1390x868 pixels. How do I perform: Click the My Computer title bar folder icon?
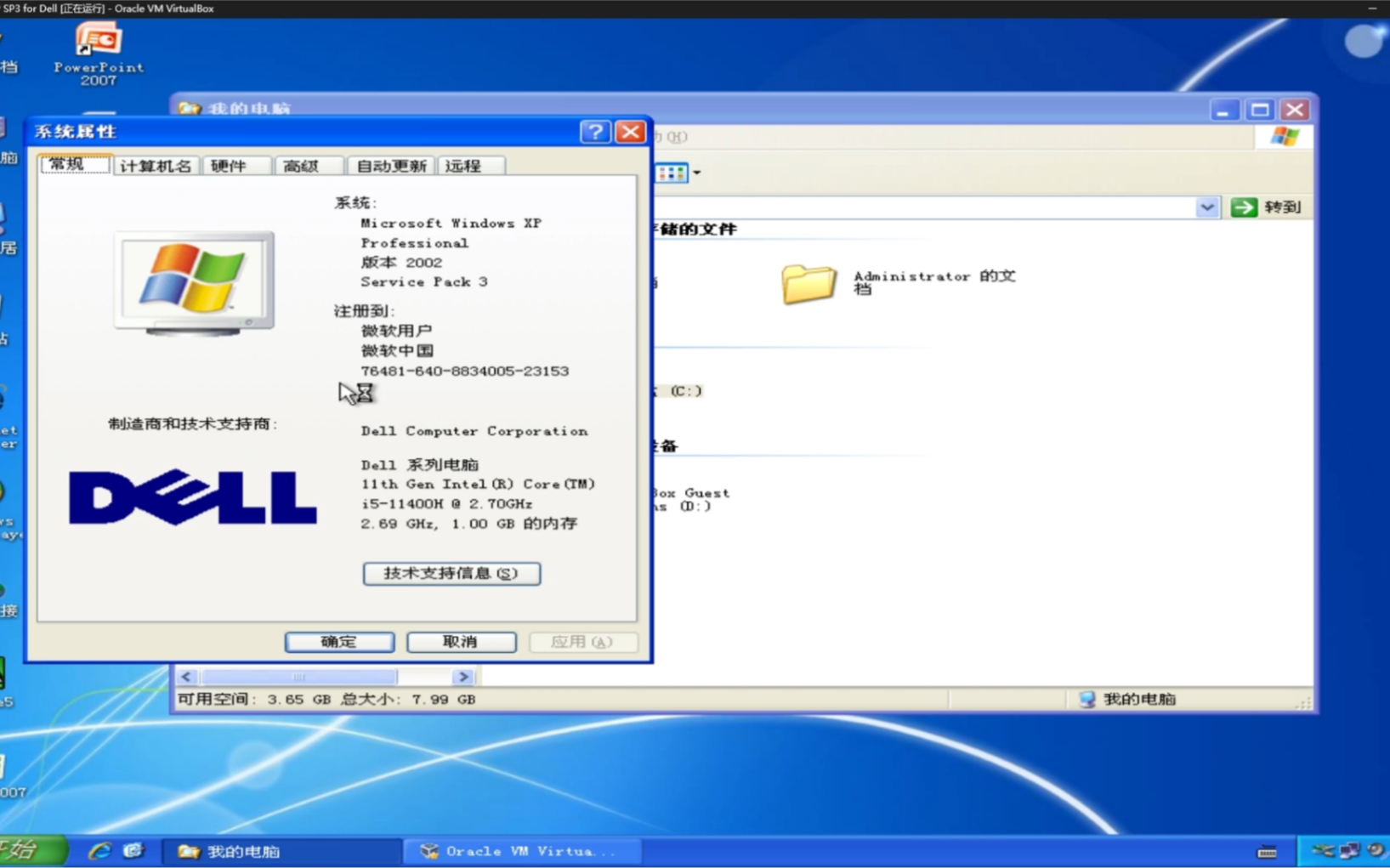pos(190,109)
